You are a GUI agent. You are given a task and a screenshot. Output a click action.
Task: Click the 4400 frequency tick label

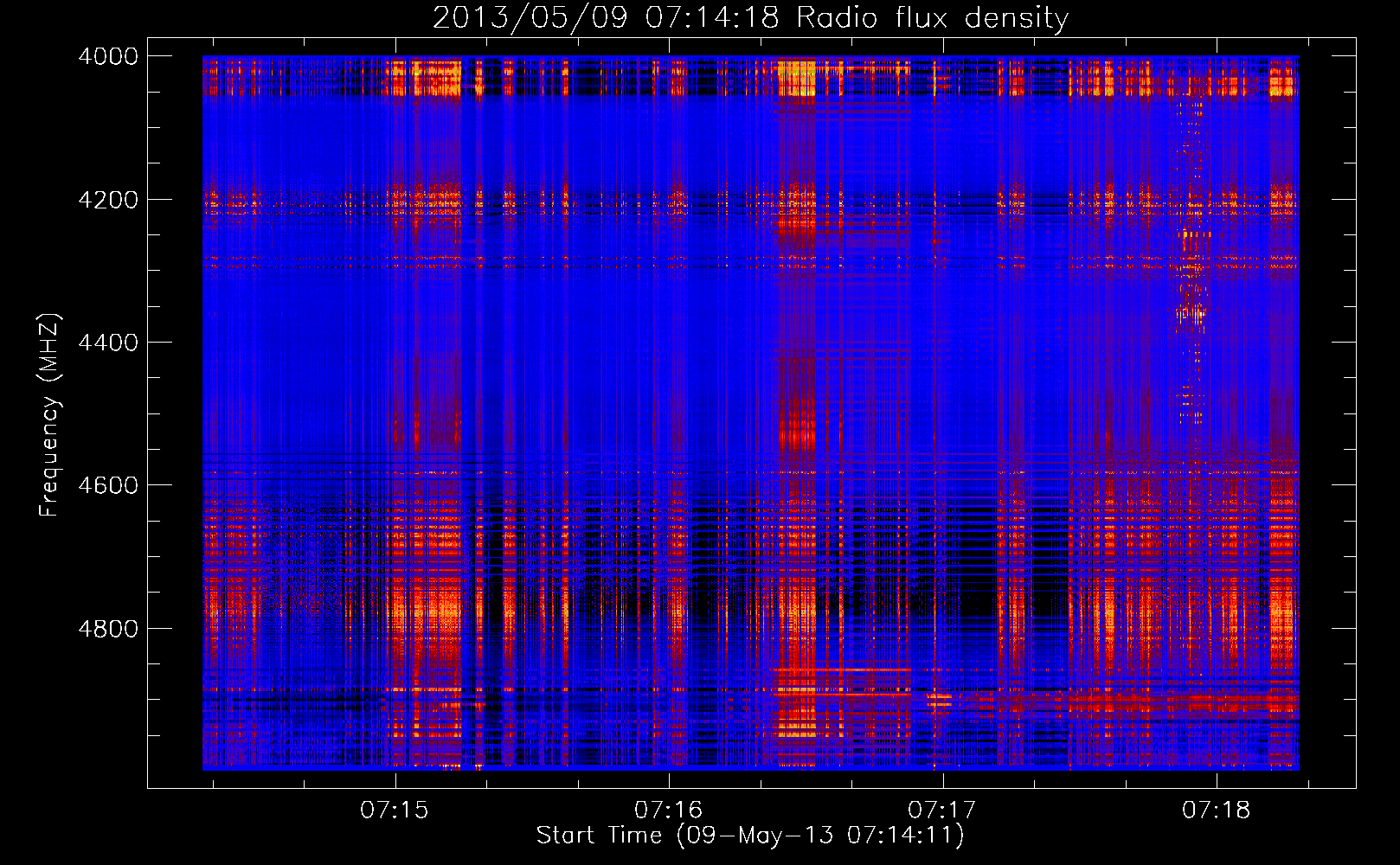pos(107,343)
